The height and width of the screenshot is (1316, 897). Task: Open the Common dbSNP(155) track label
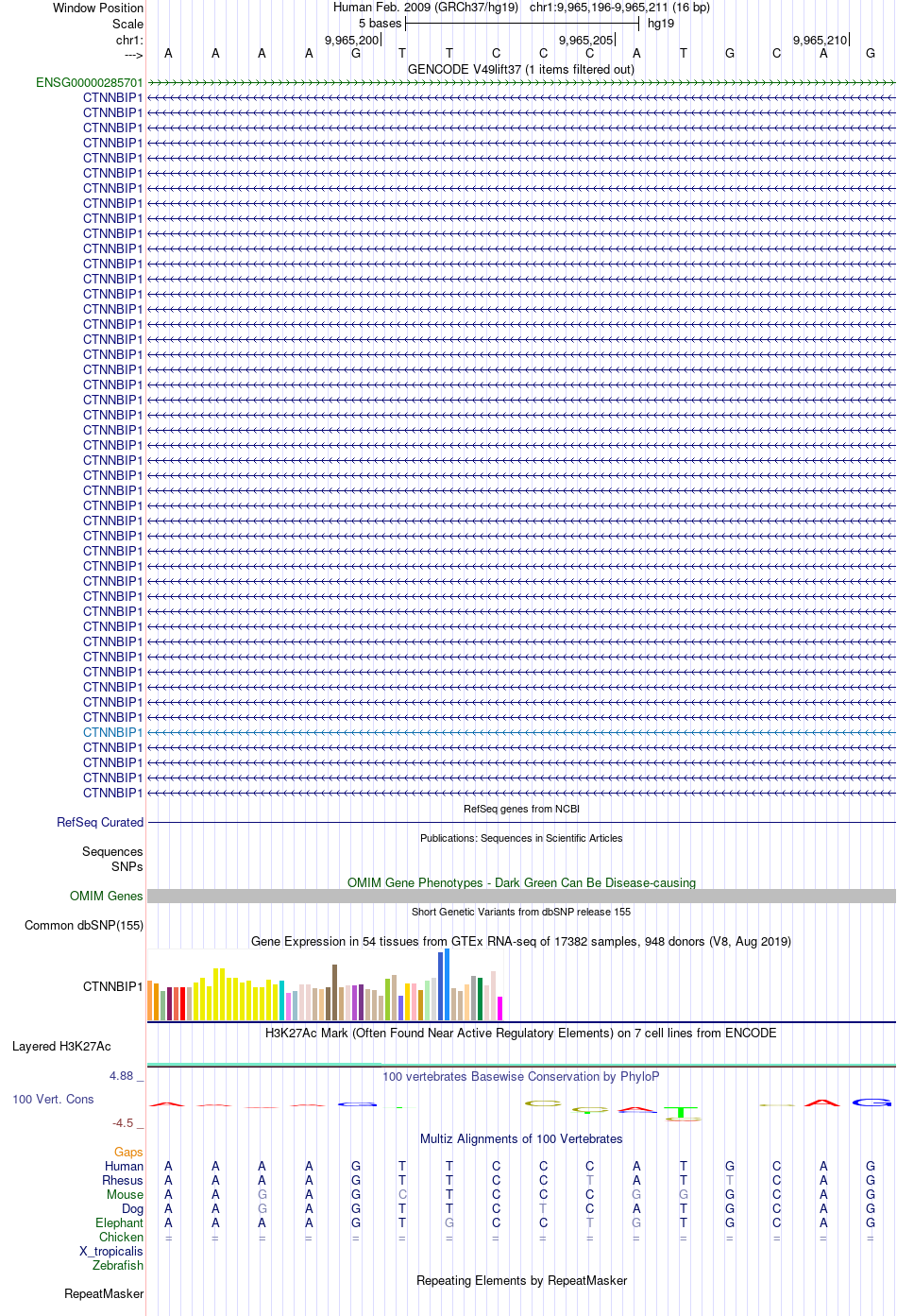(84, 926)
